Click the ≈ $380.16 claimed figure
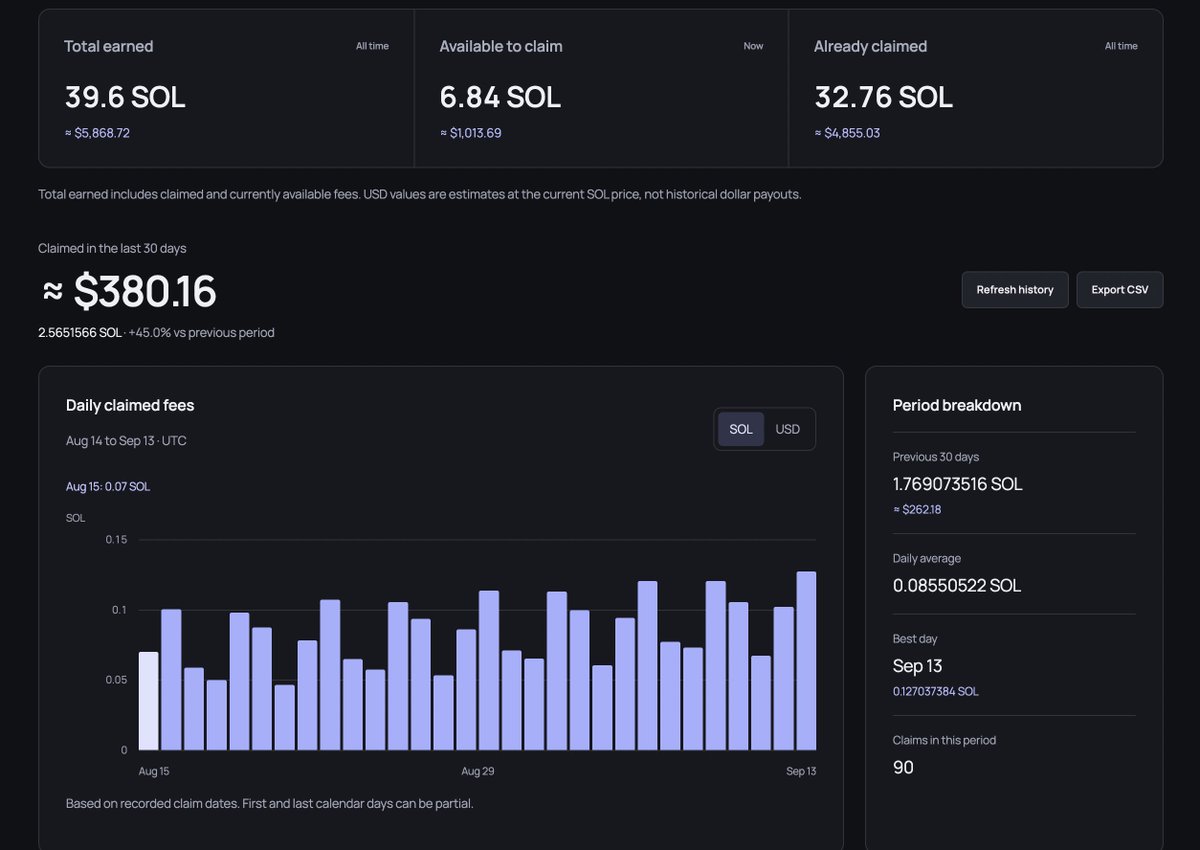 [128, 291]
